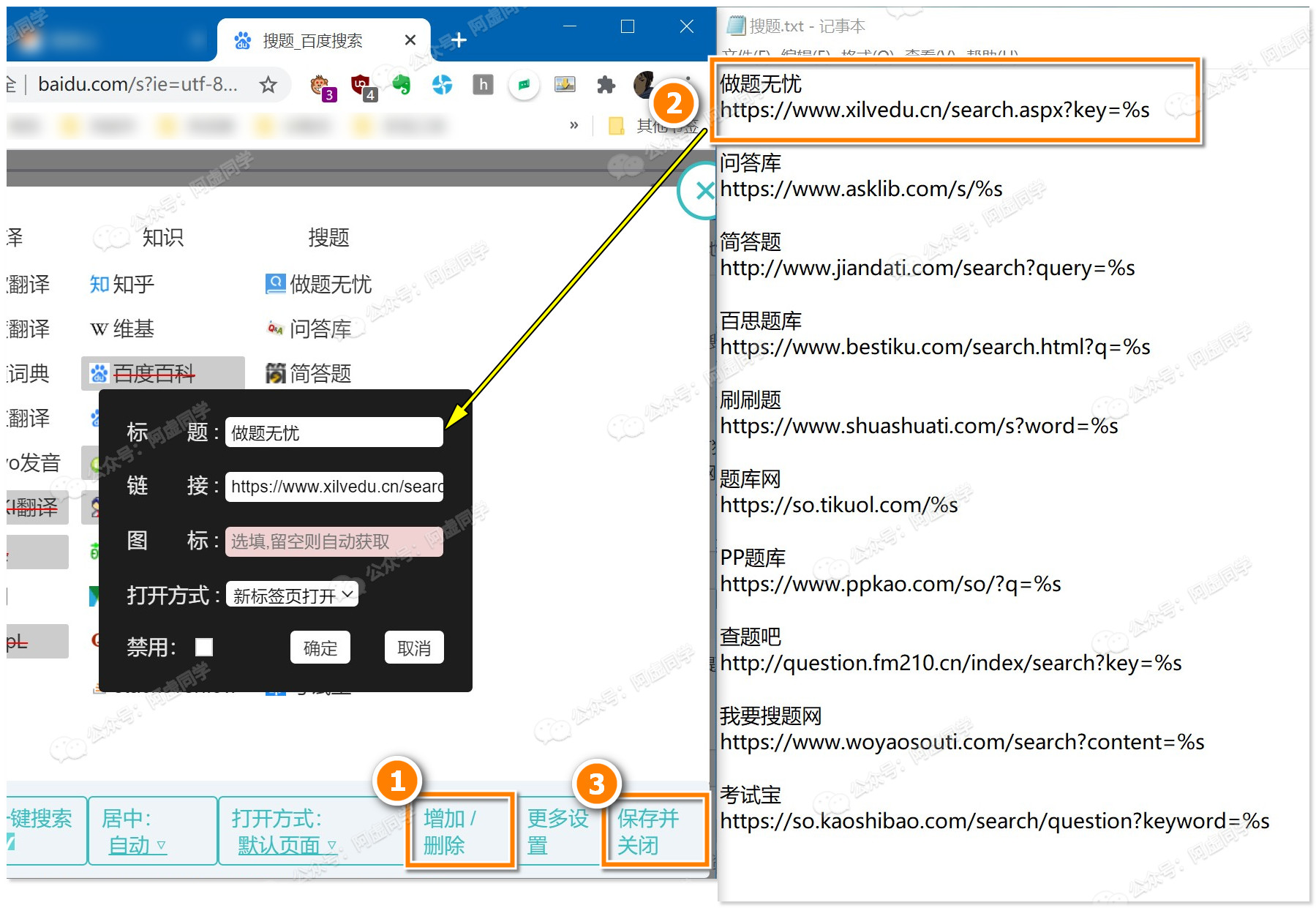Click the xilvedu.cn URL line in Notepad
This screenshot has height=908, width=1316.
(x=935, y=110)
